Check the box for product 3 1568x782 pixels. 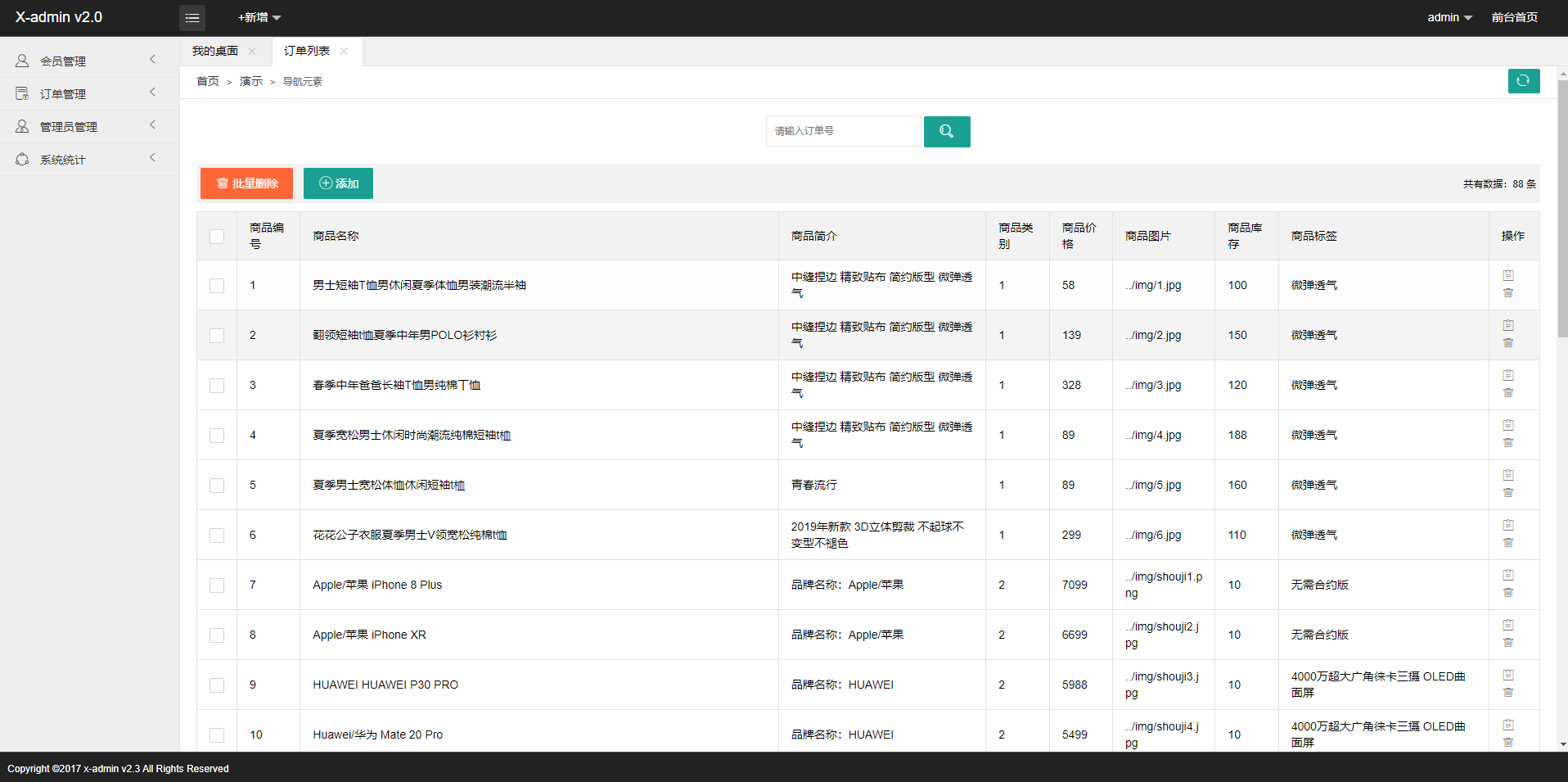point(217,386)
